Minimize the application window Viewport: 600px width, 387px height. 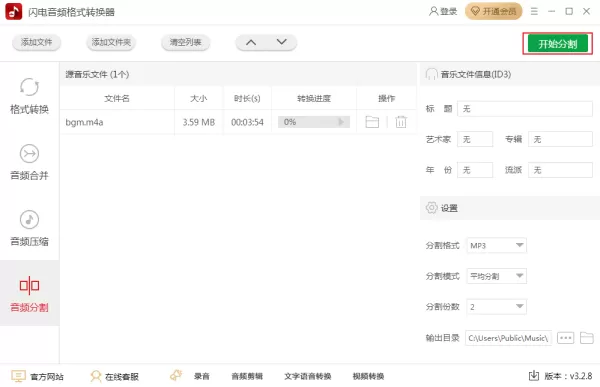point(551,11)
